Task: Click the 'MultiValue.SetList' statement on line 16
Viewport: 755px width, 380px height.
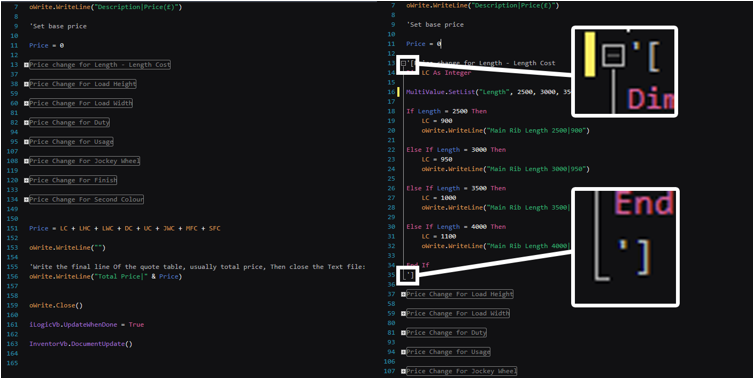Action: [488, 92]
